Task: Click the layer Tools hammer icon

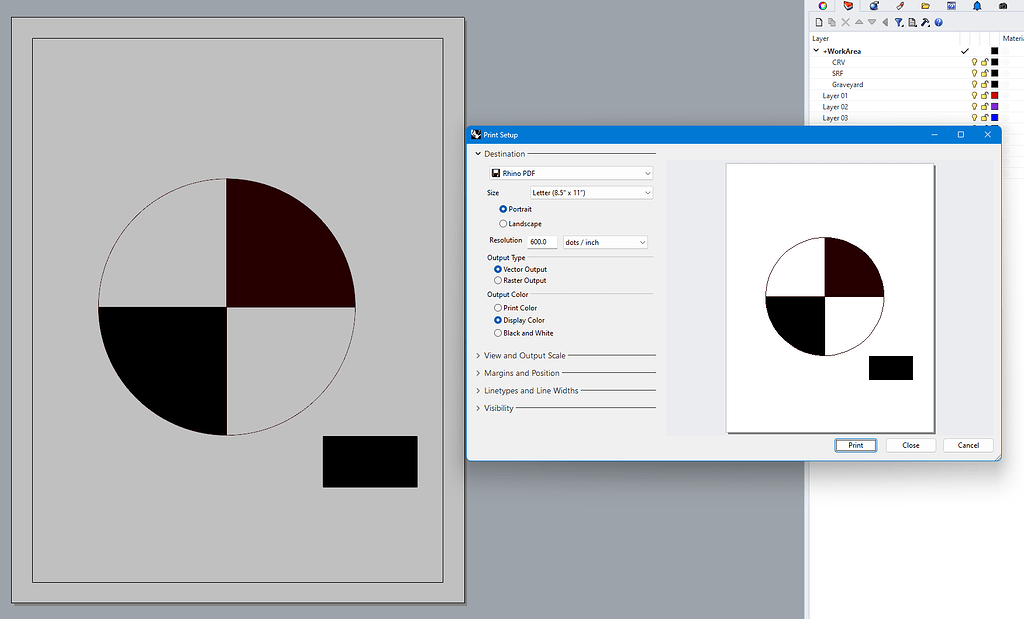Action: pos(925,22)
